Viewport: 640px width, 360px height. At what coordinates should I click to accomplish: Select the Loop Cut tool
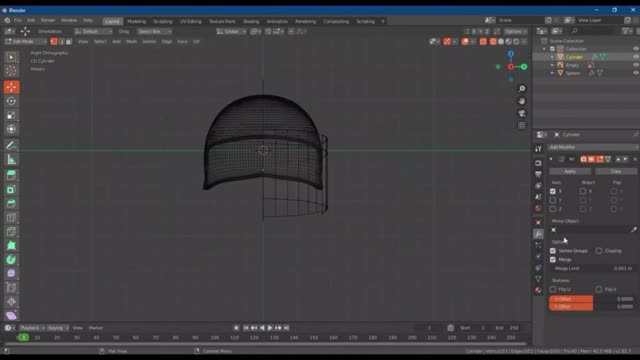11,218
